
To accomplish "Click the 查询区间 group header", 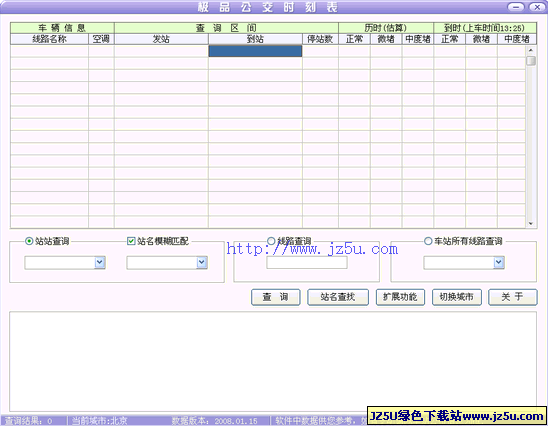I will (226, 28).
